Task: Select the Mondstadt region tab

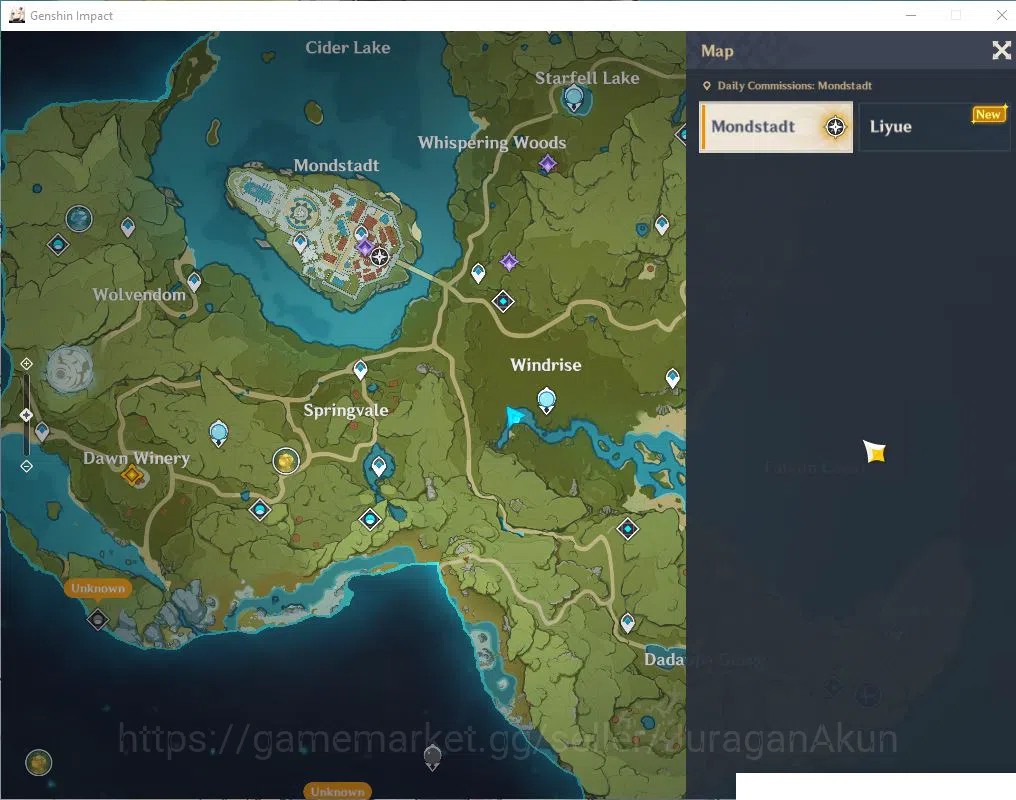Action: click(x=776, y=127)
